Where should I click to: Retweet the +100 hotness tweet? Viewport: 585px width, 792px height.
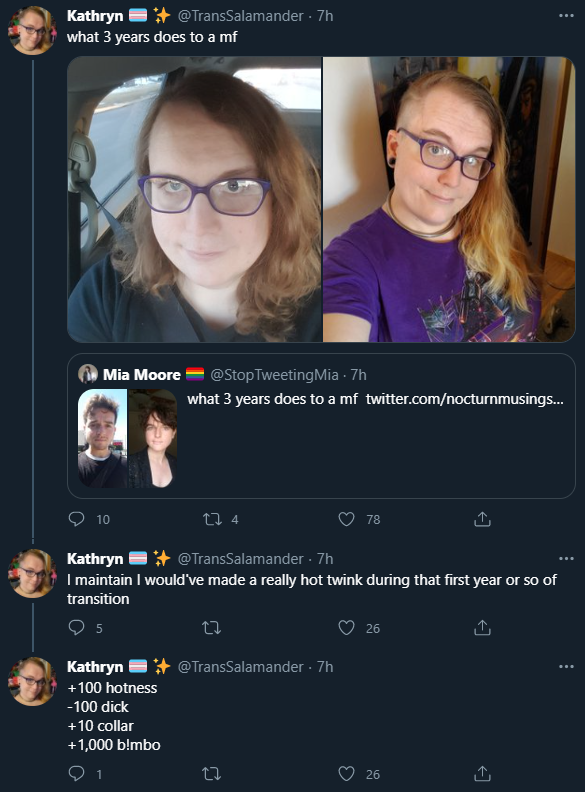tap(212, 774)
